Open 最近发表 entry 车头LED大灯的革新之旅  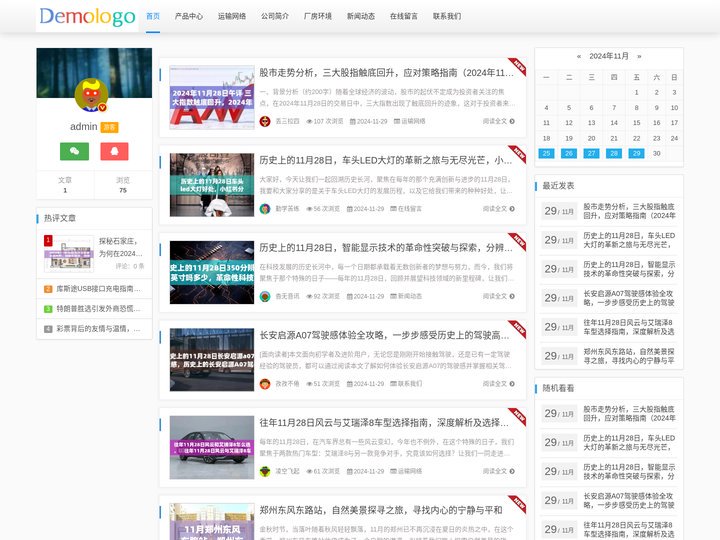(x=629, y=240)
